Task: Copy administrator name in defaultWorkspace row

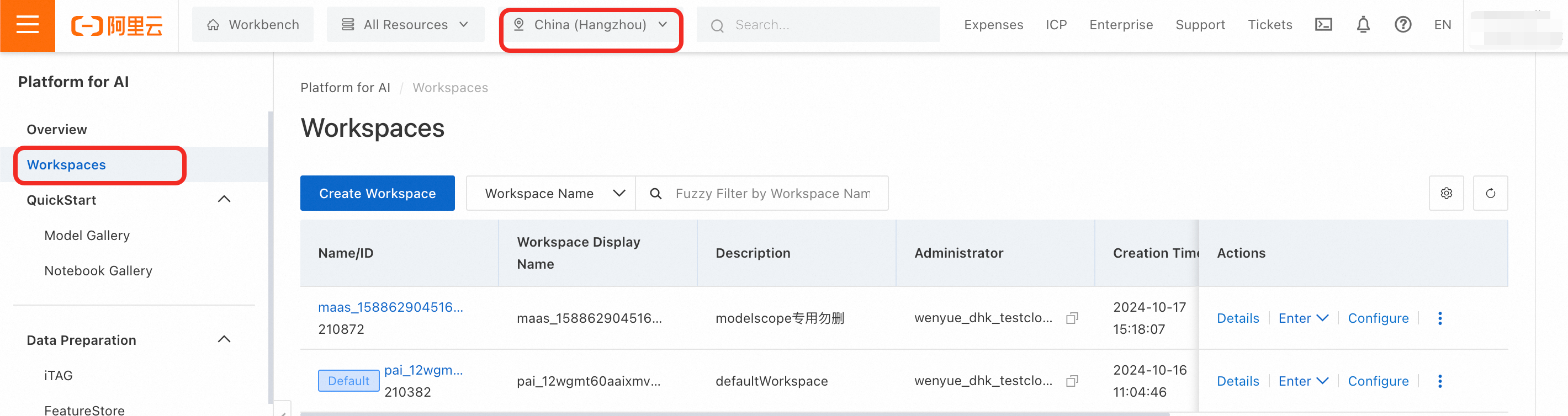Action: [x=1072, y=381]
